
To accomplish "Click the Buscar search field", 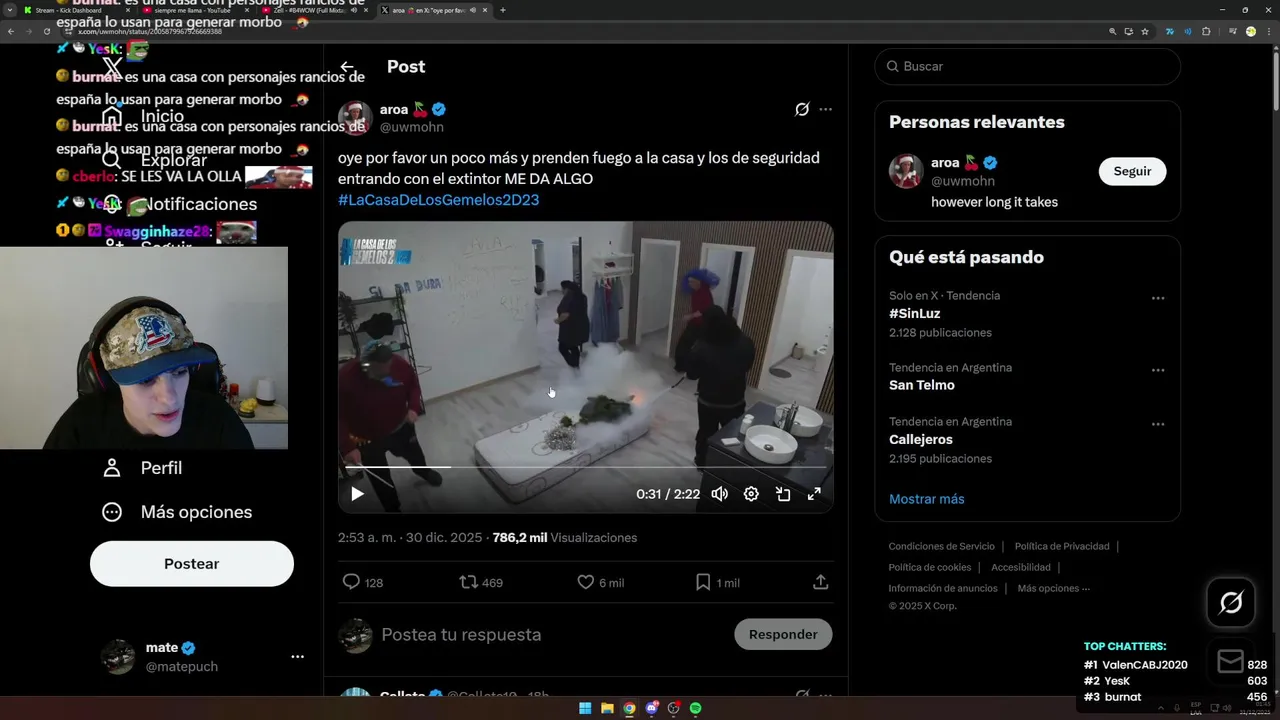I will [1028, 66].
